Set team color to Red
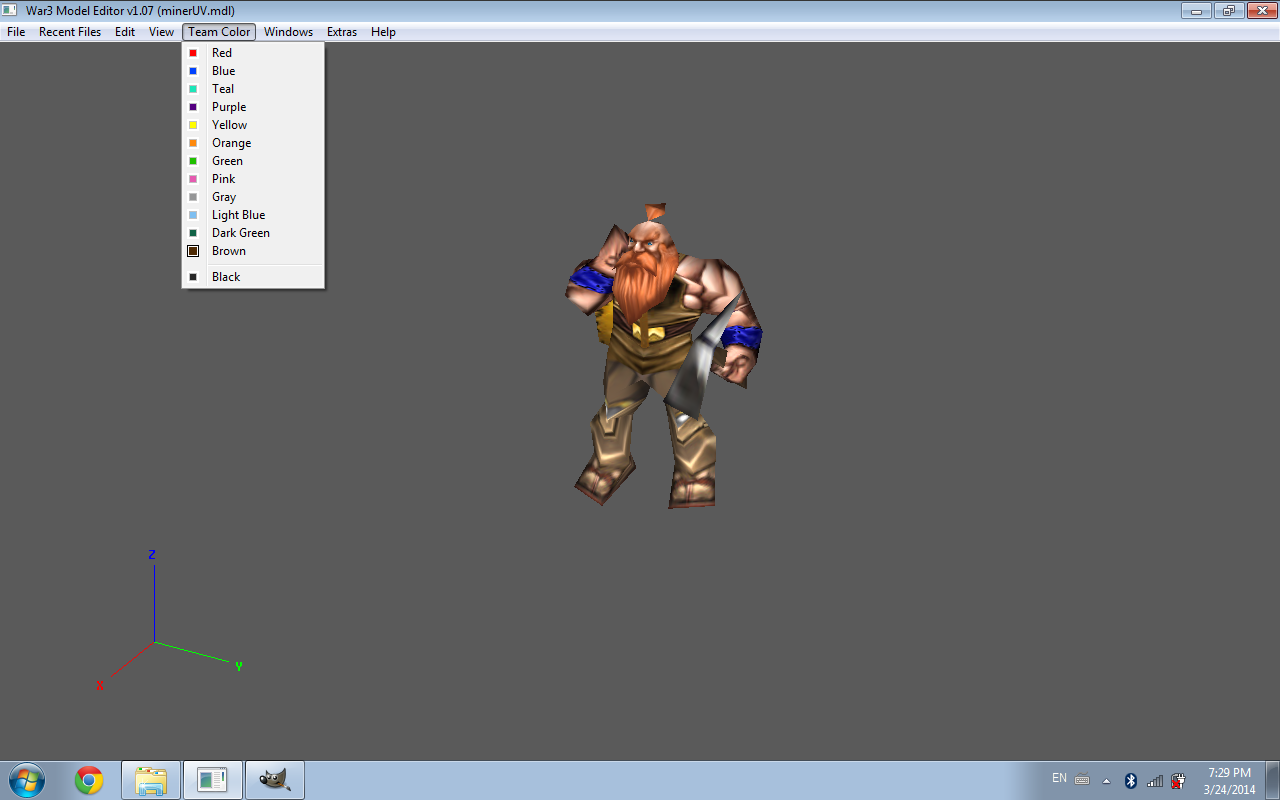 [x=253, y=53]
